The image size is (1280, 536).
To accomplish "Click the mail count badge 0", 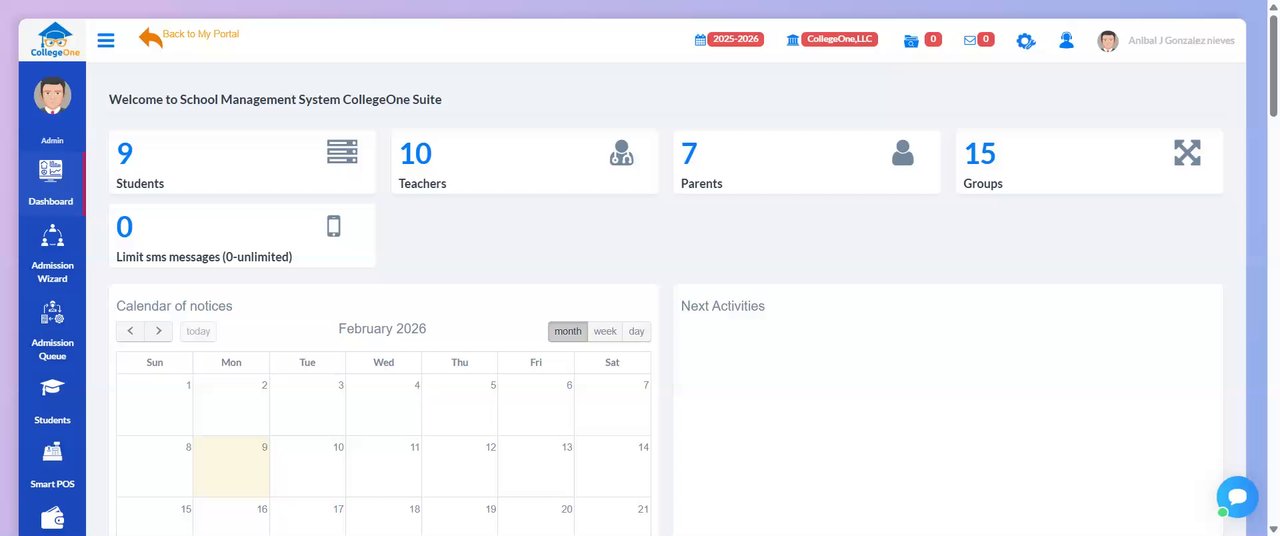I will pos(986,39).
